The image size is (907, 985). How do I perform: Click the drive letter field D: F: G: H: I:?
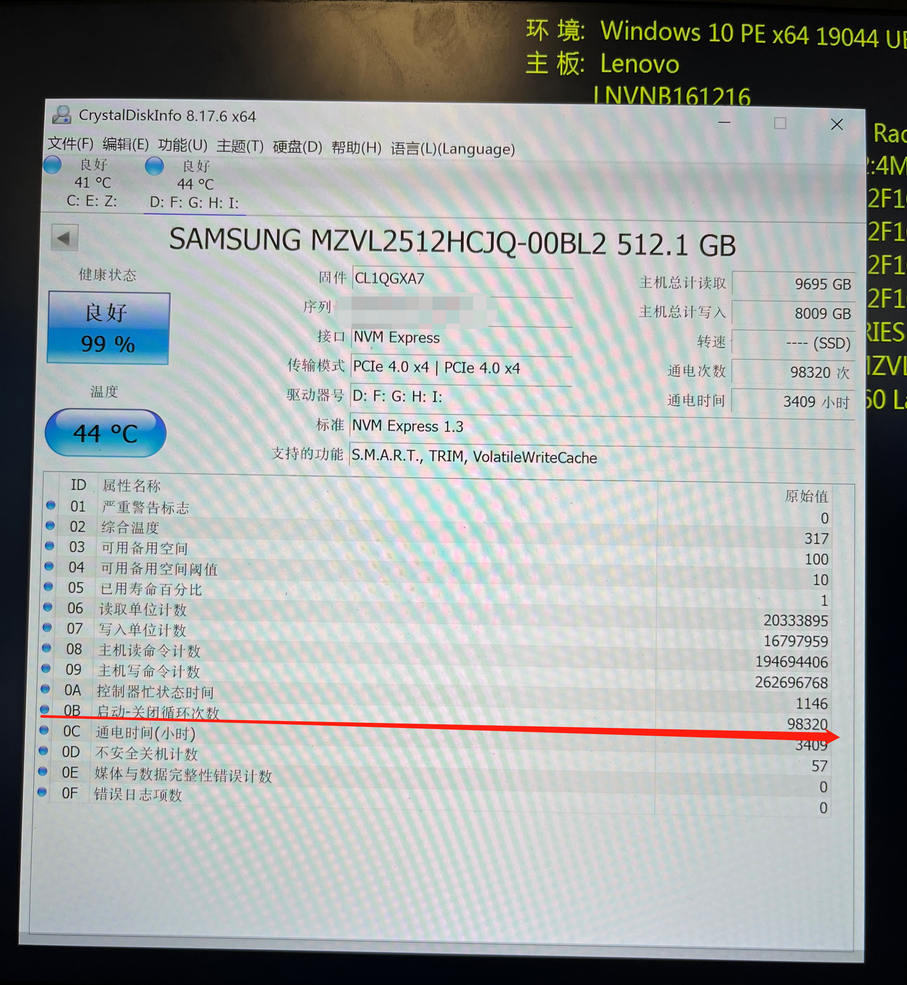[460, 397]
